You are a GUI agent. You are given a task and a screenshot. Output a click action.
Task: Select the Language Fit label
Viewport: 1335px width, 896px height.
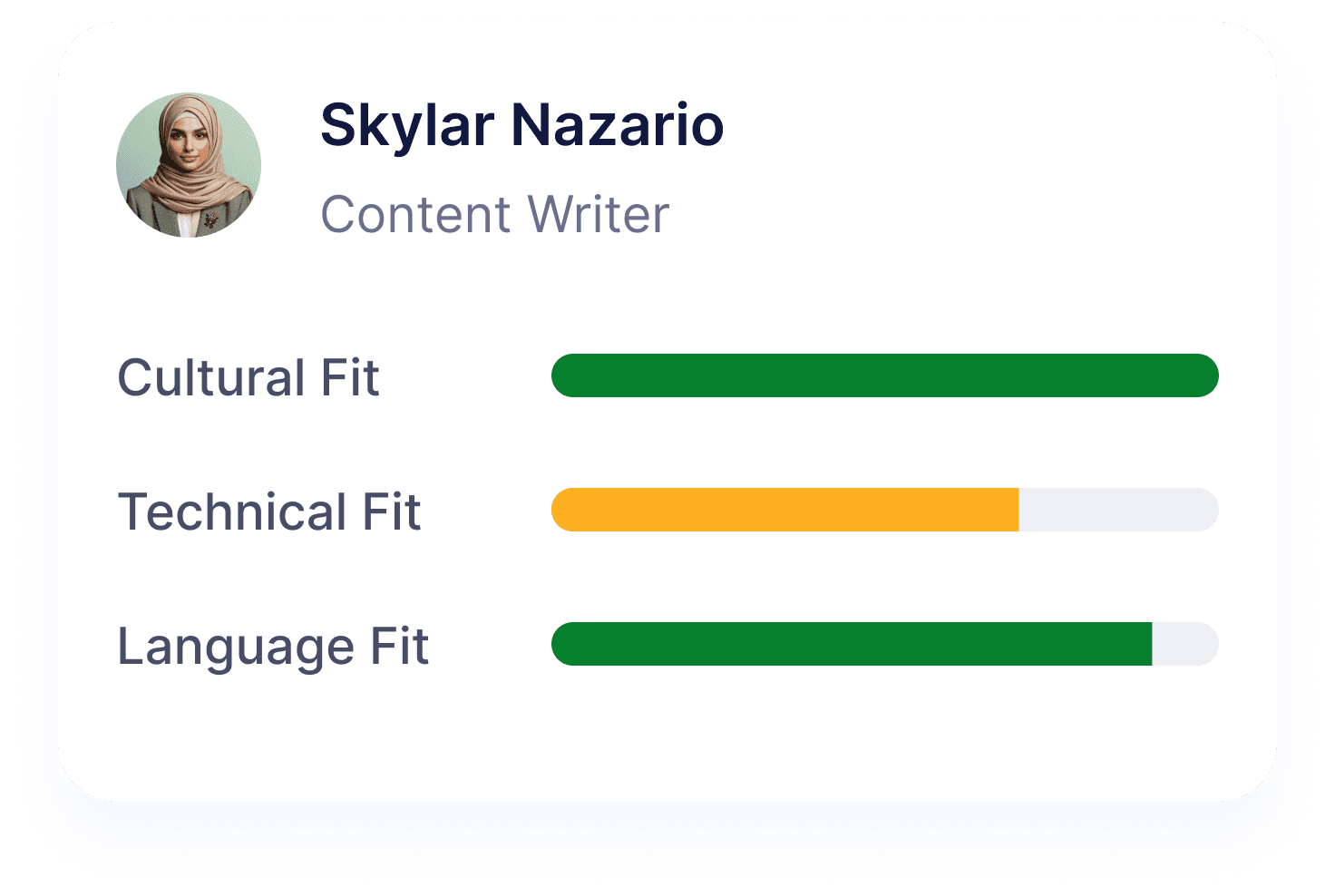point(273,648)
